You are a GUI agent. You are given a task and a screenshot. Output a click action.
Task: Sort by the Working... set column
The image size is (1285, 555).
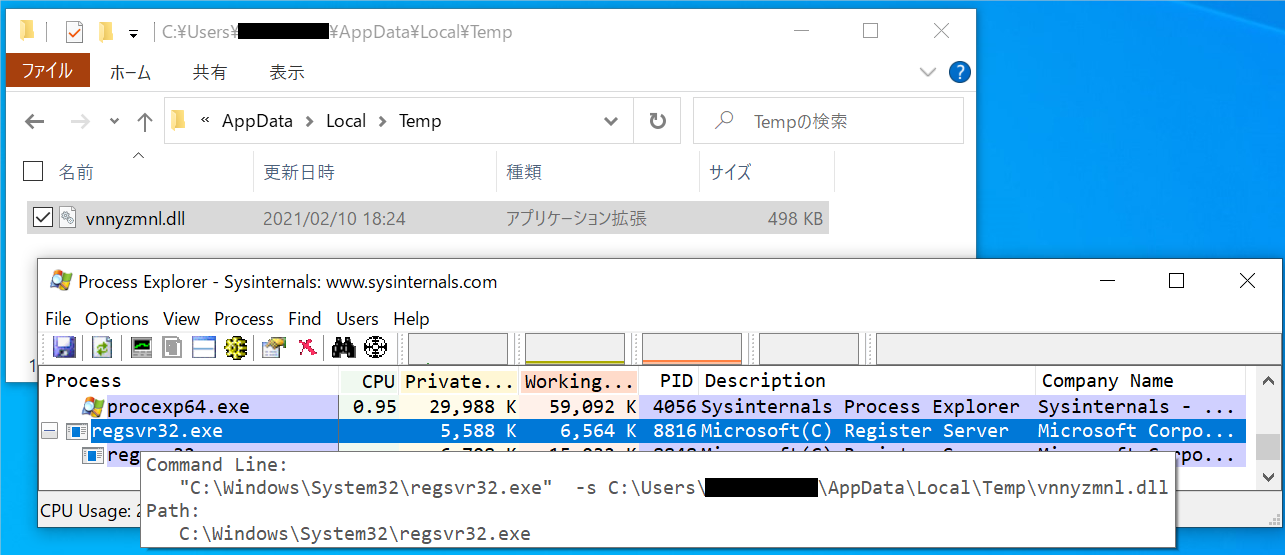click(579, 381)
